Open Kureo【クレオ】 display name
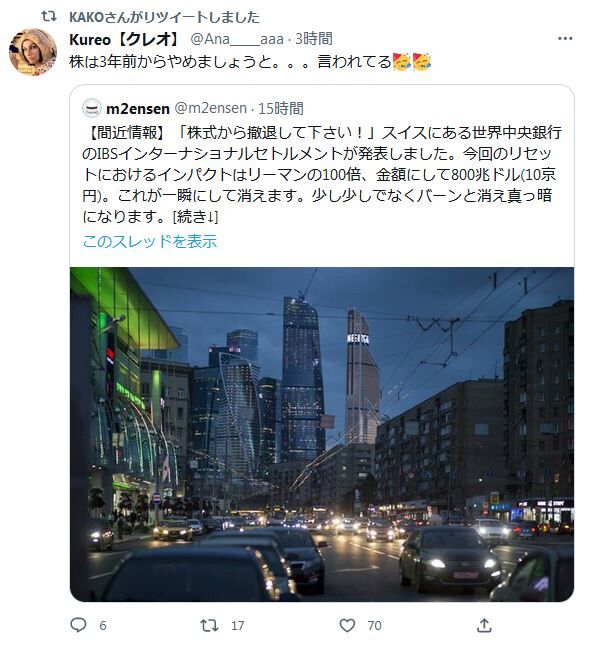 point(125,39)
